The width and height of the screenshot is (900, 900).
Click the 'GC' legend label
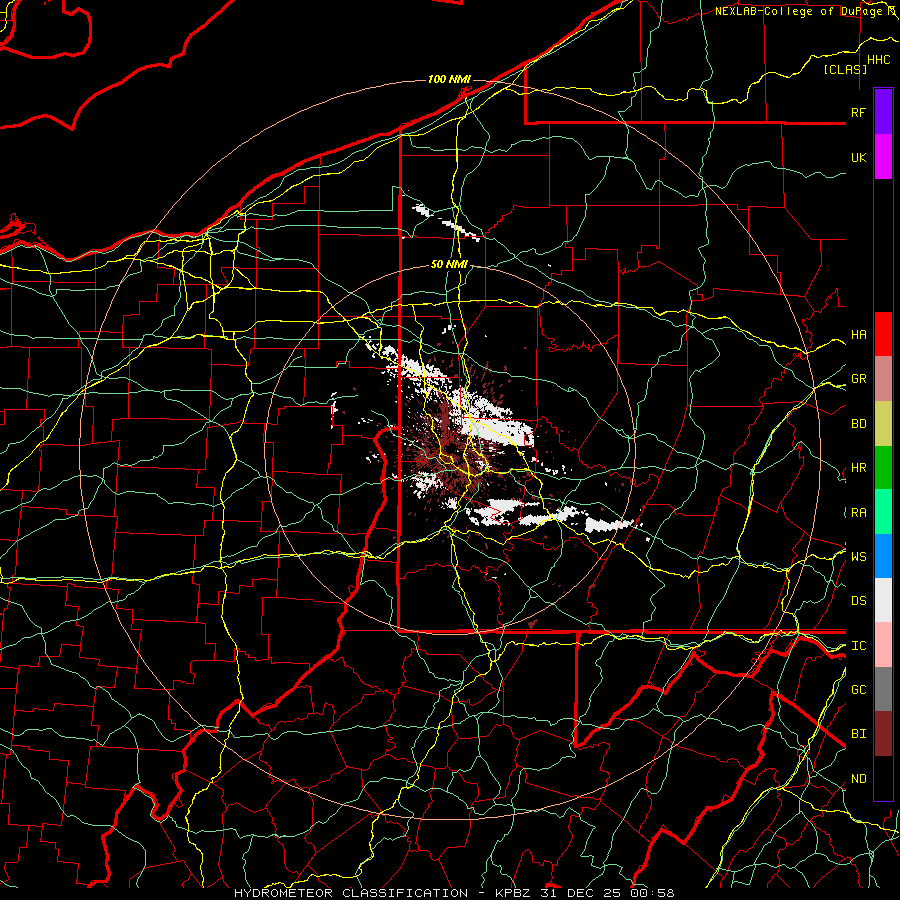coord(858,690)
